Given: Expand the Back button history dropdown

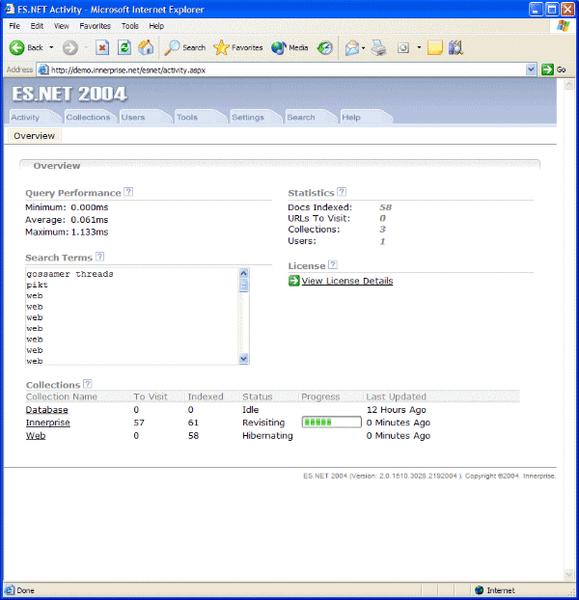Looking at the screenshot, I should point(51,48).
